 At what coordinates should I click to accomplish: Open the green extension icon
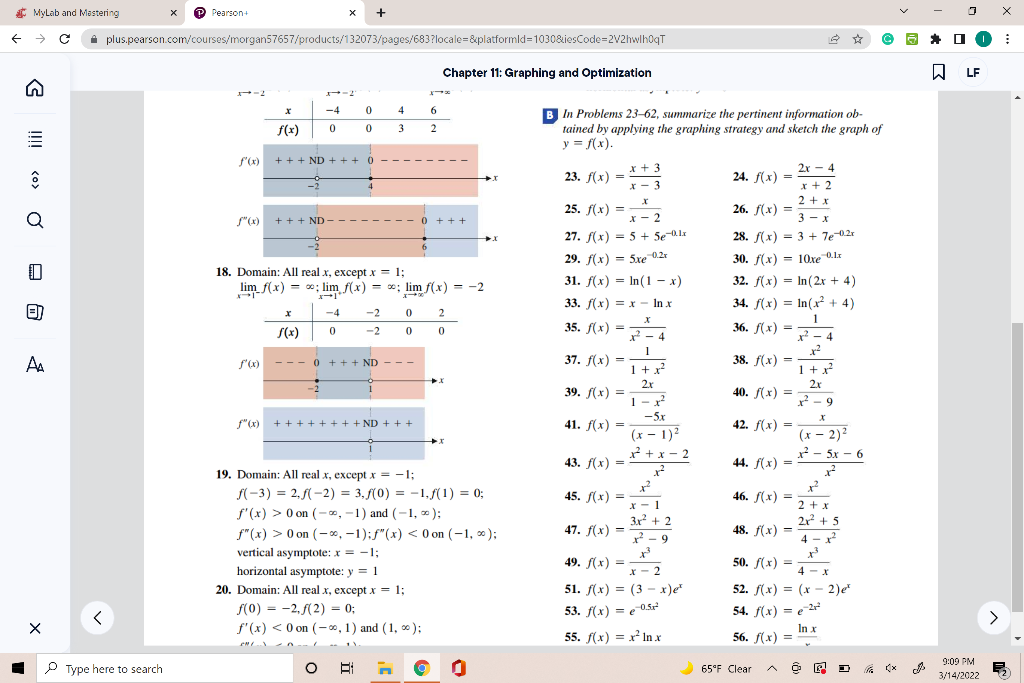tap(912, 39)
